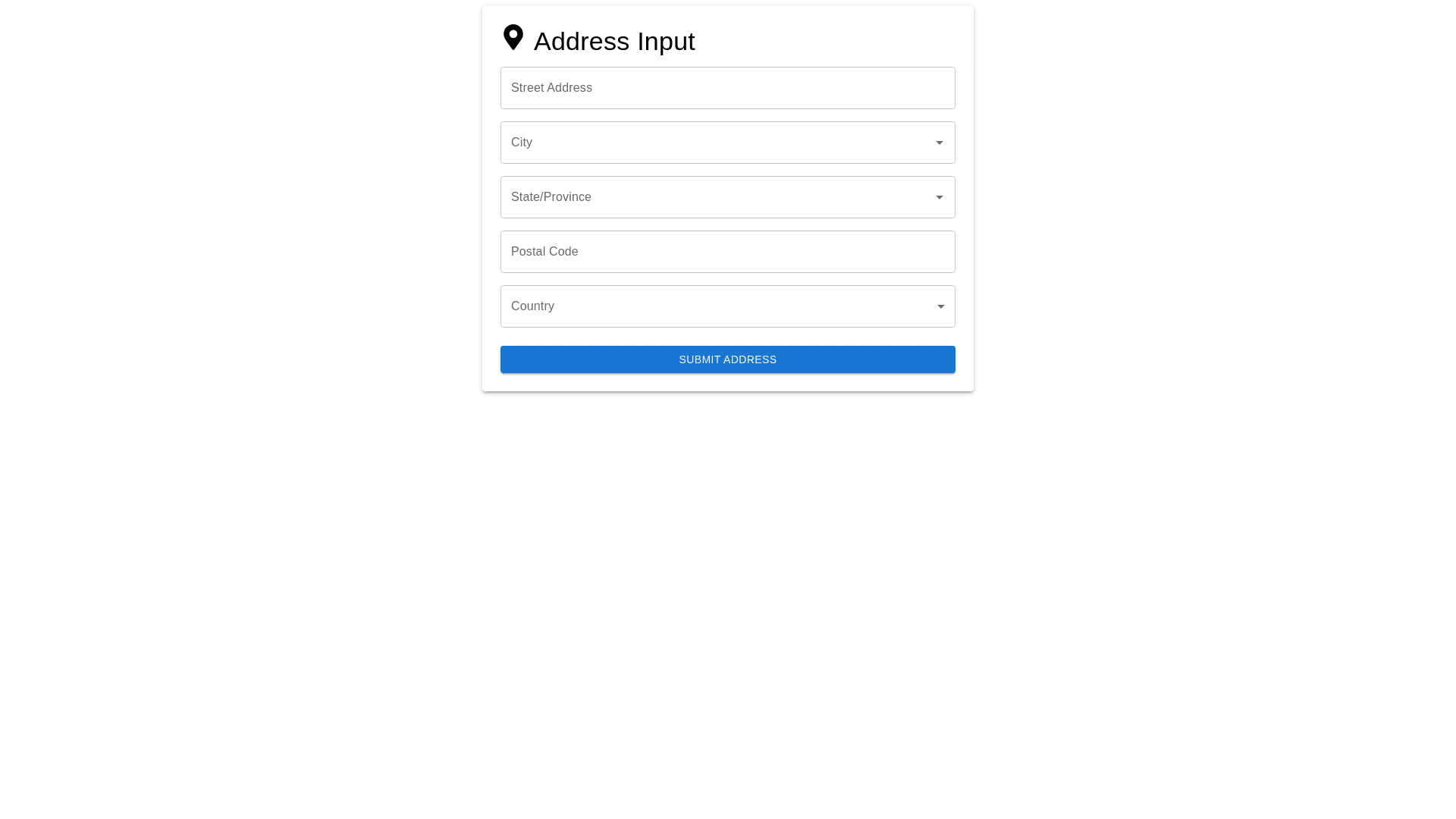Image resolution: width=1456 pixels, height=819 pixels.
Task: Focus the Street Address input field
Action: [x=728, y=88]
